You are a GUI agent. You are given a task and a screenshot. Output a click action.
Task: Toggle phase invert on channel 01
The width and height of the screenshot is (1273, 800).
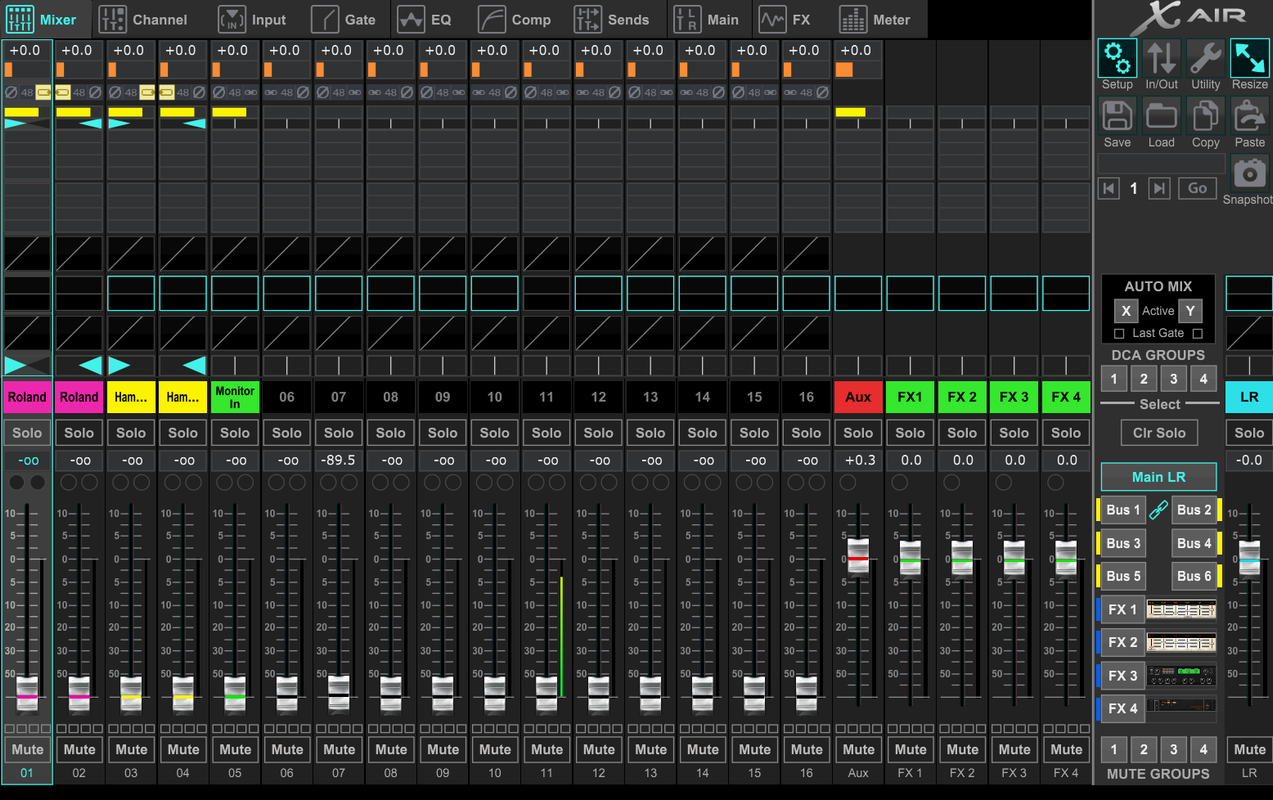(11, 92)
